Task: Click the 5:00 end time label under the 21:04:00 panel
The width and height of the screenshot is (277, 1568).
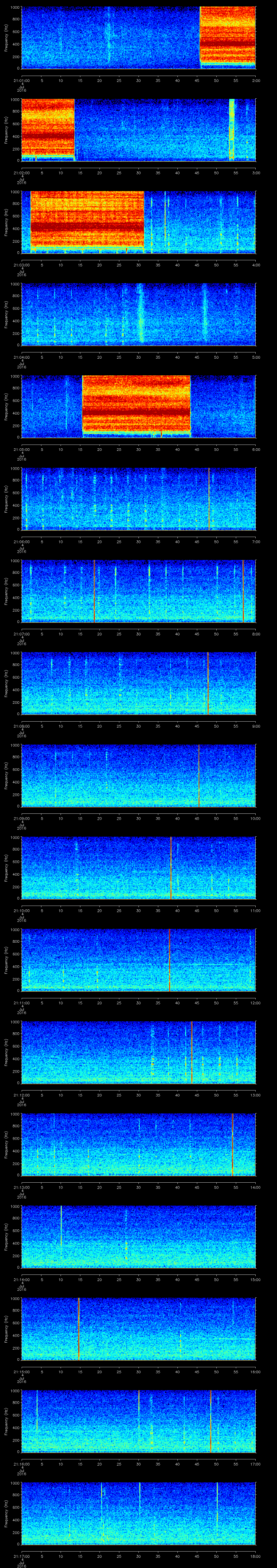Action: 256,357
